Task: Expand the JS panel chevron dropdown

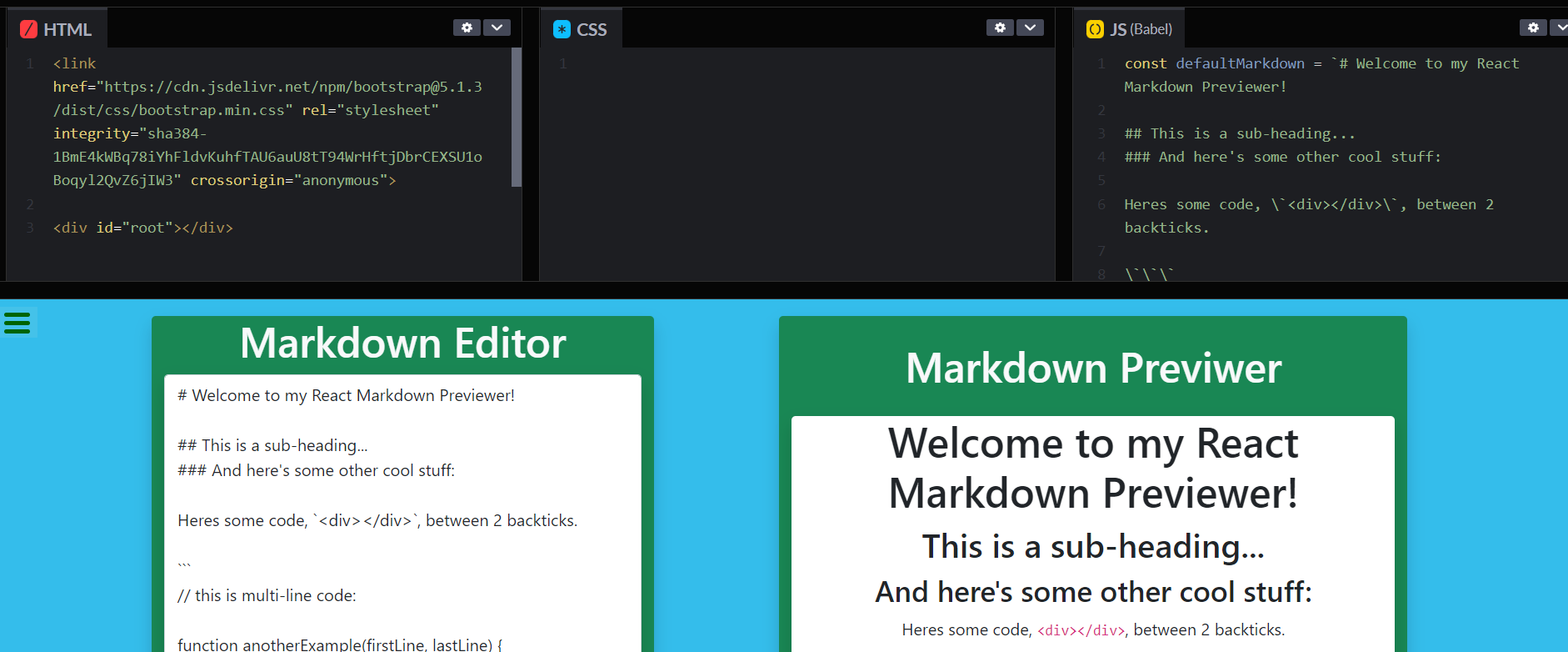Action: tap(1559, 28)
